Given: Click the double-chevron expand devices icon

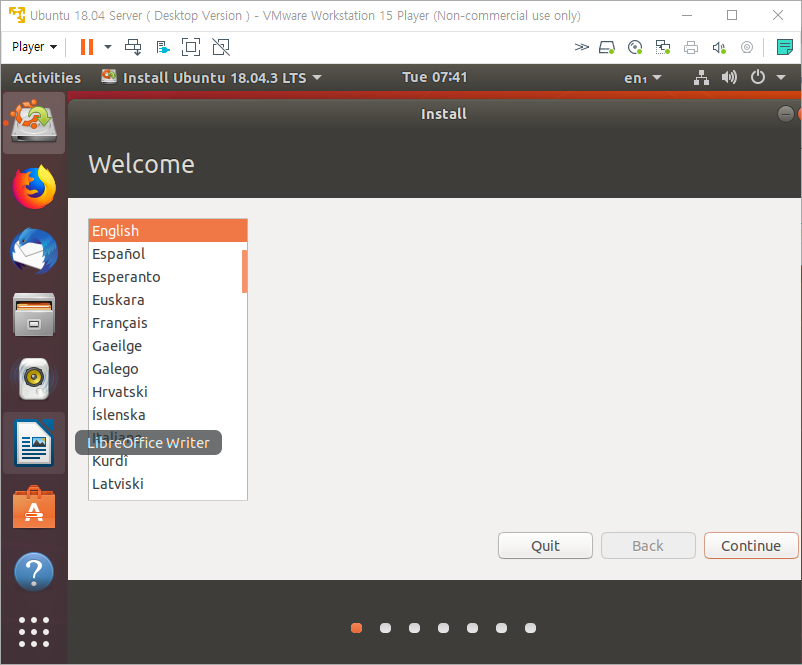Looking at the screenshot, I should click(581, 48).
